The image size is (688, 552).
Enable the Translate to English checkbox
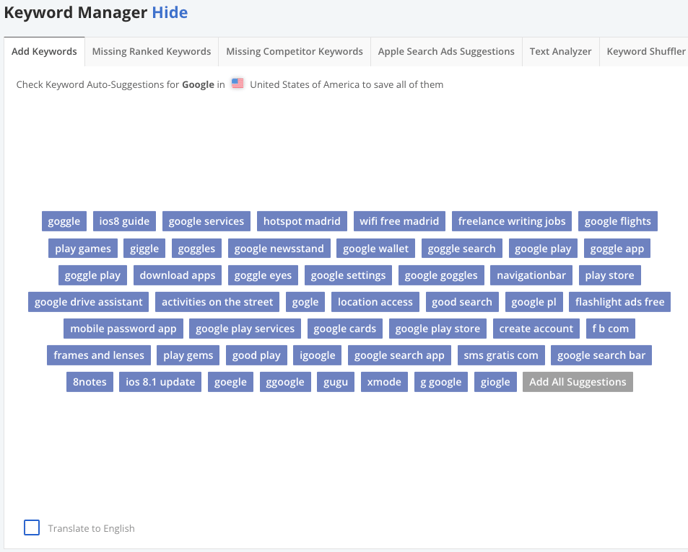pyautogui.click(x=32, y=527)
